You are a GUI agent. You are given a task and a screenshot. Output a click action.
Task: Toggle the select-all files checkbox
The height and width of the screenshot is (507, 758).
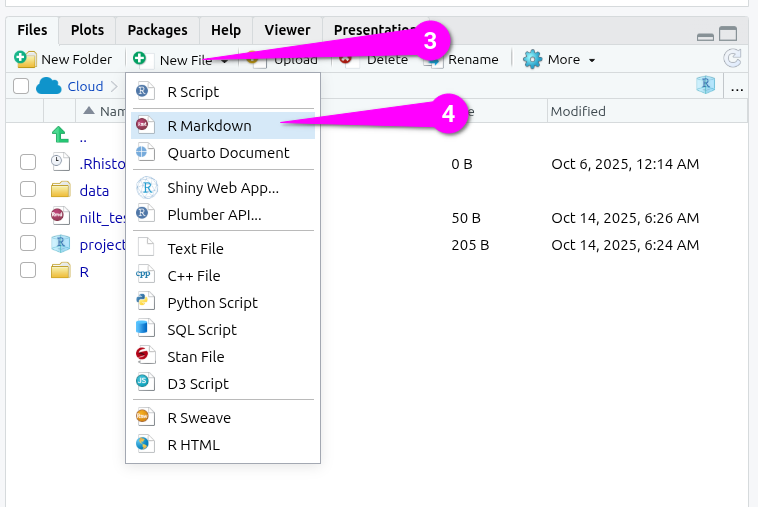21,86
